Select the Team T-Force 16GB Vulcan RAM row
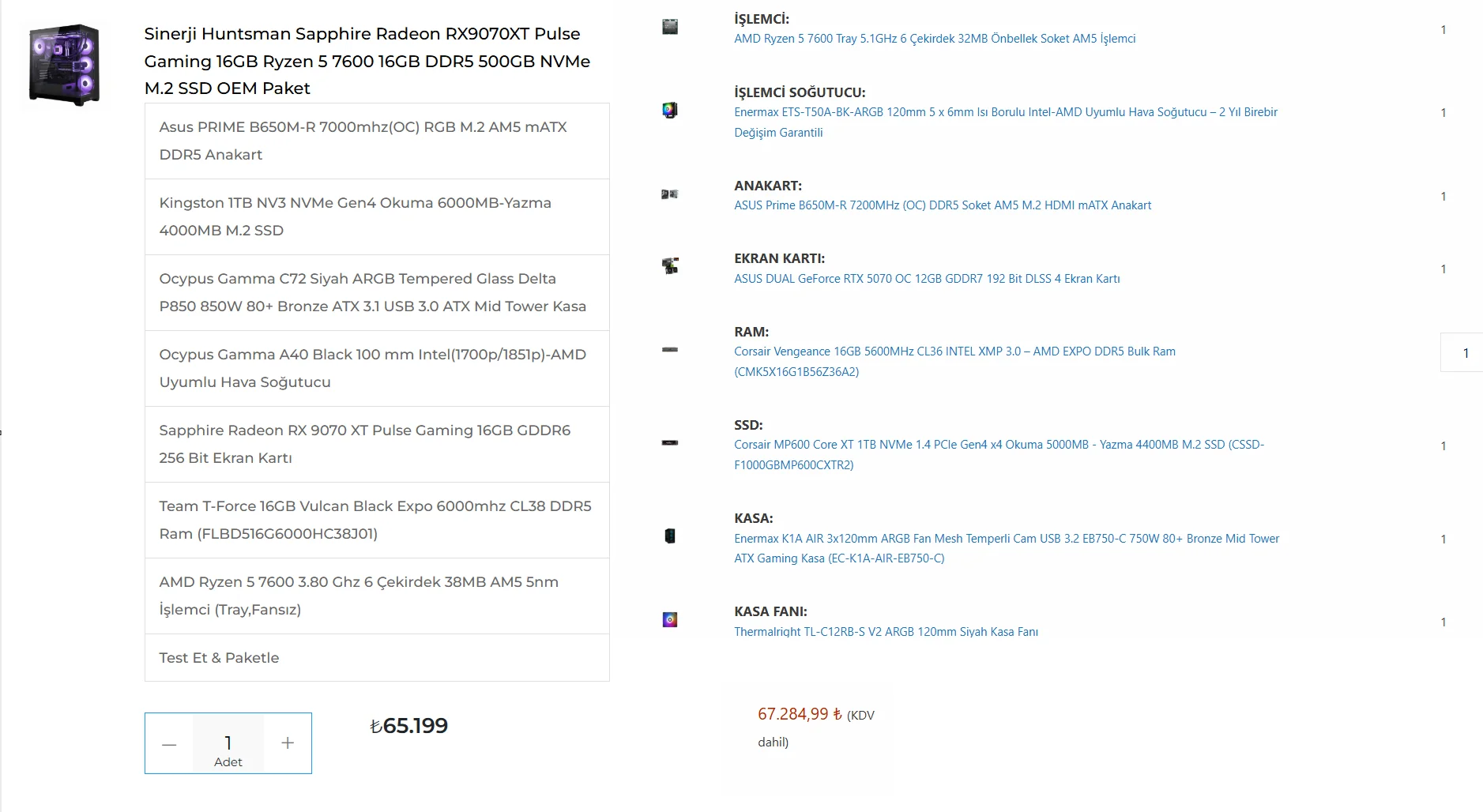The image size is (1483, 812). pyautogui.click(x=377, y=520)
